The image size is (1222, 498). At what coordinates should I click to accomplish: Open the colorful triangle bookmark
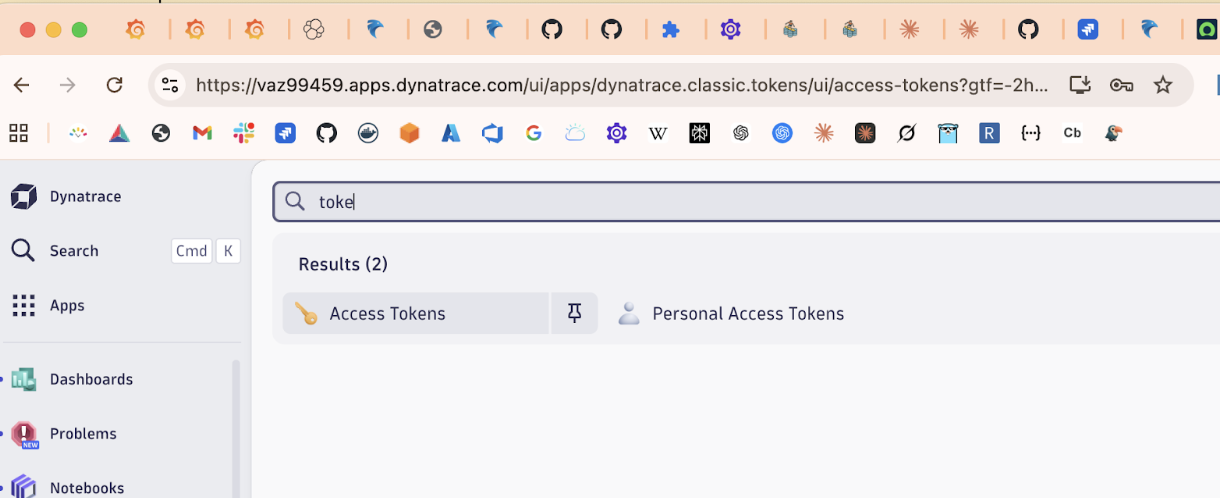pyautogui.click(x=119, y=133)
